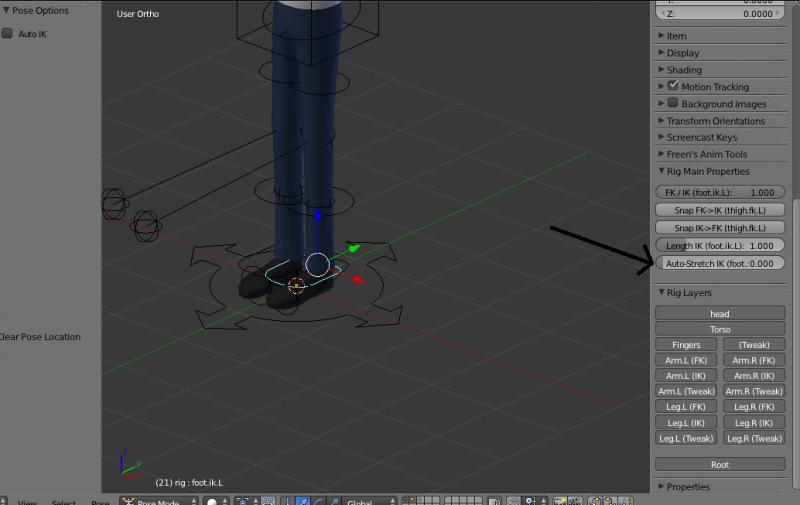Screen dimensions: 800x505
Task: Click the FK / IK (foot.ik.L) slider
Action: [720, 192]
